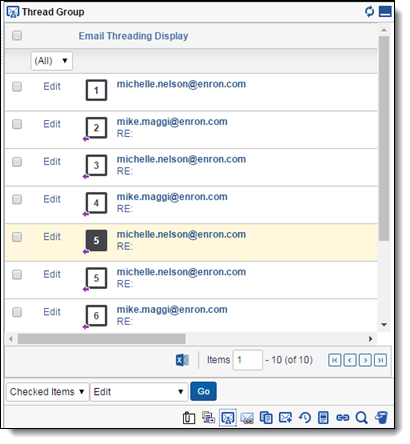Sort by Email Threading Display column header
This screenshot has width=410, height=444.
(x=133, y=36)
